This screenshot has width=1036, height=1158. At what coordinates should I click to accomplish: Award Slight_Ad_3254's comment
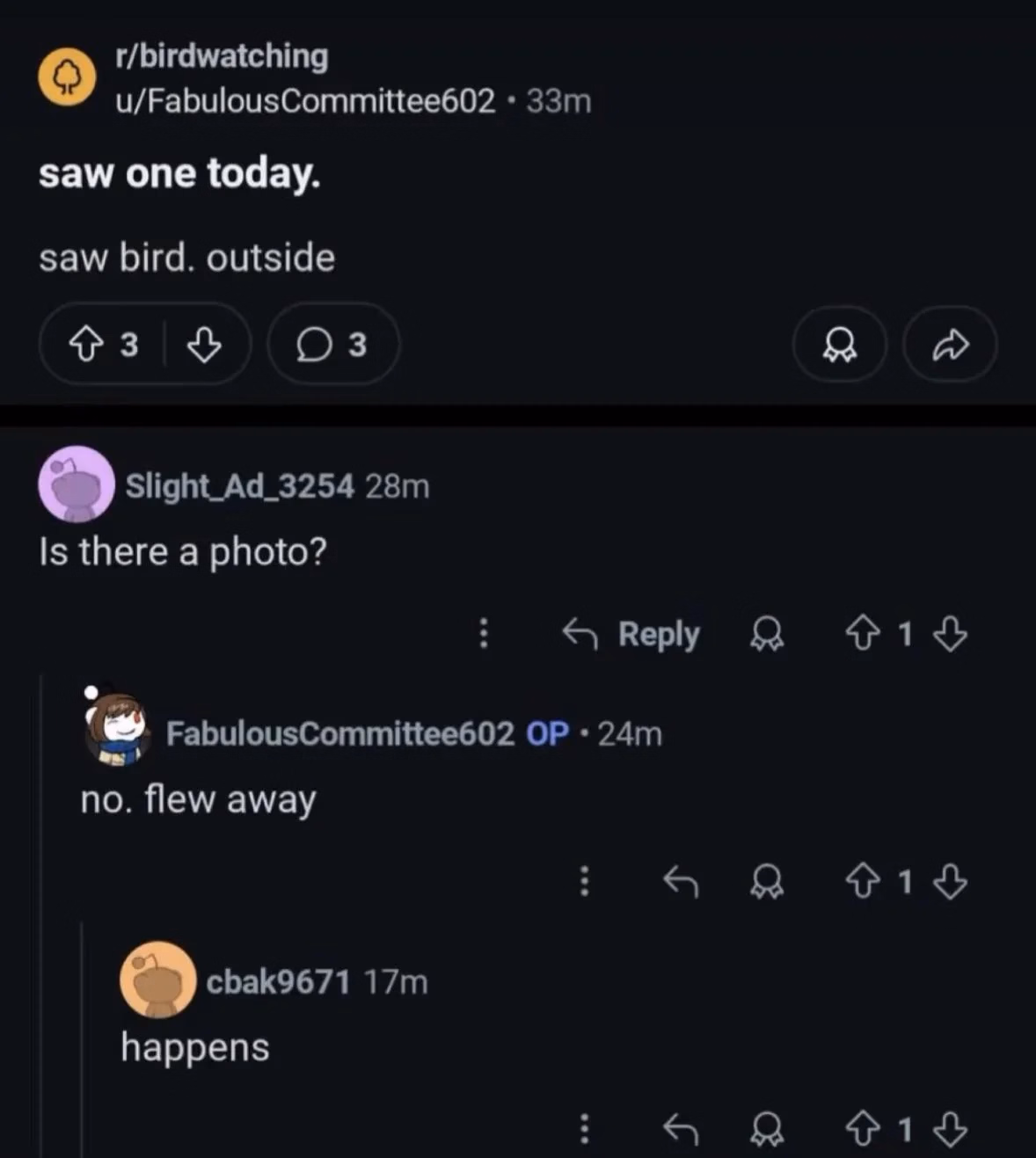pos(766,633)
